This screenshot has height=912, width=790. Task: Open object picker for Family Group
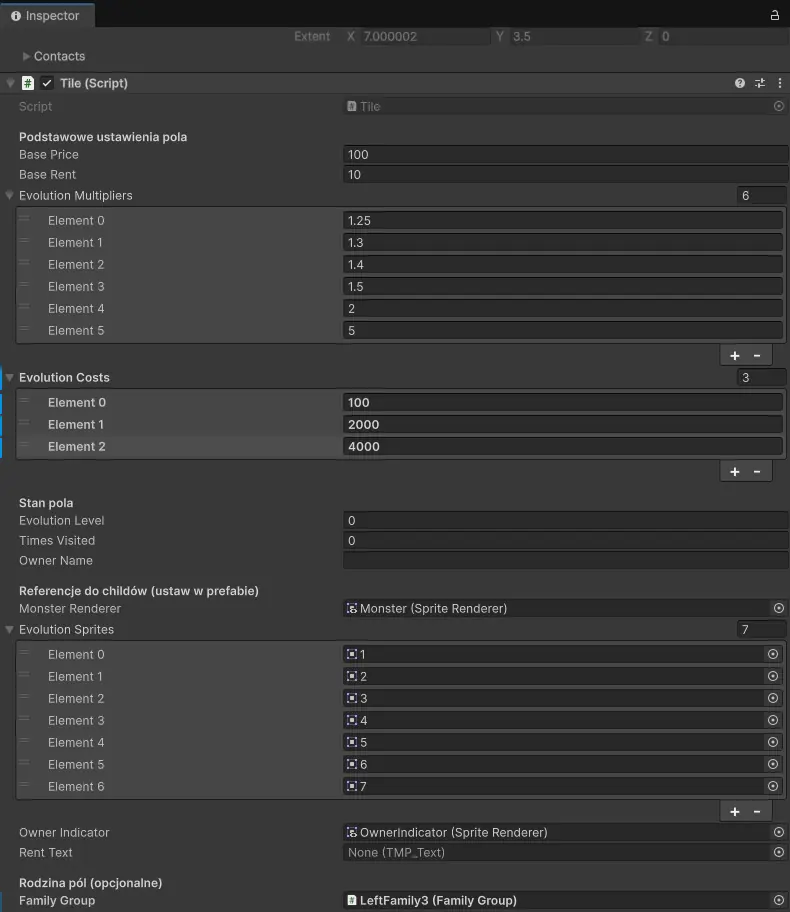tap(778, 900)
